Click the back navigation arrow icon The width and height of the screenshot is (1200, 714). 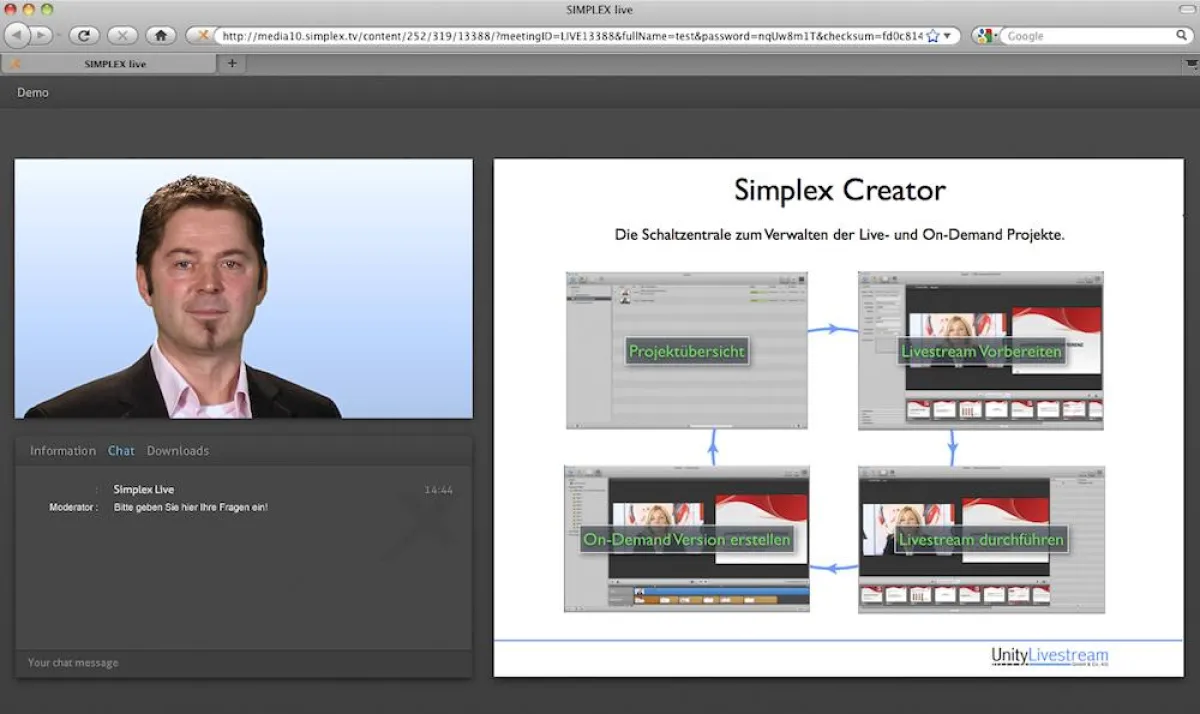coord(17,35)
